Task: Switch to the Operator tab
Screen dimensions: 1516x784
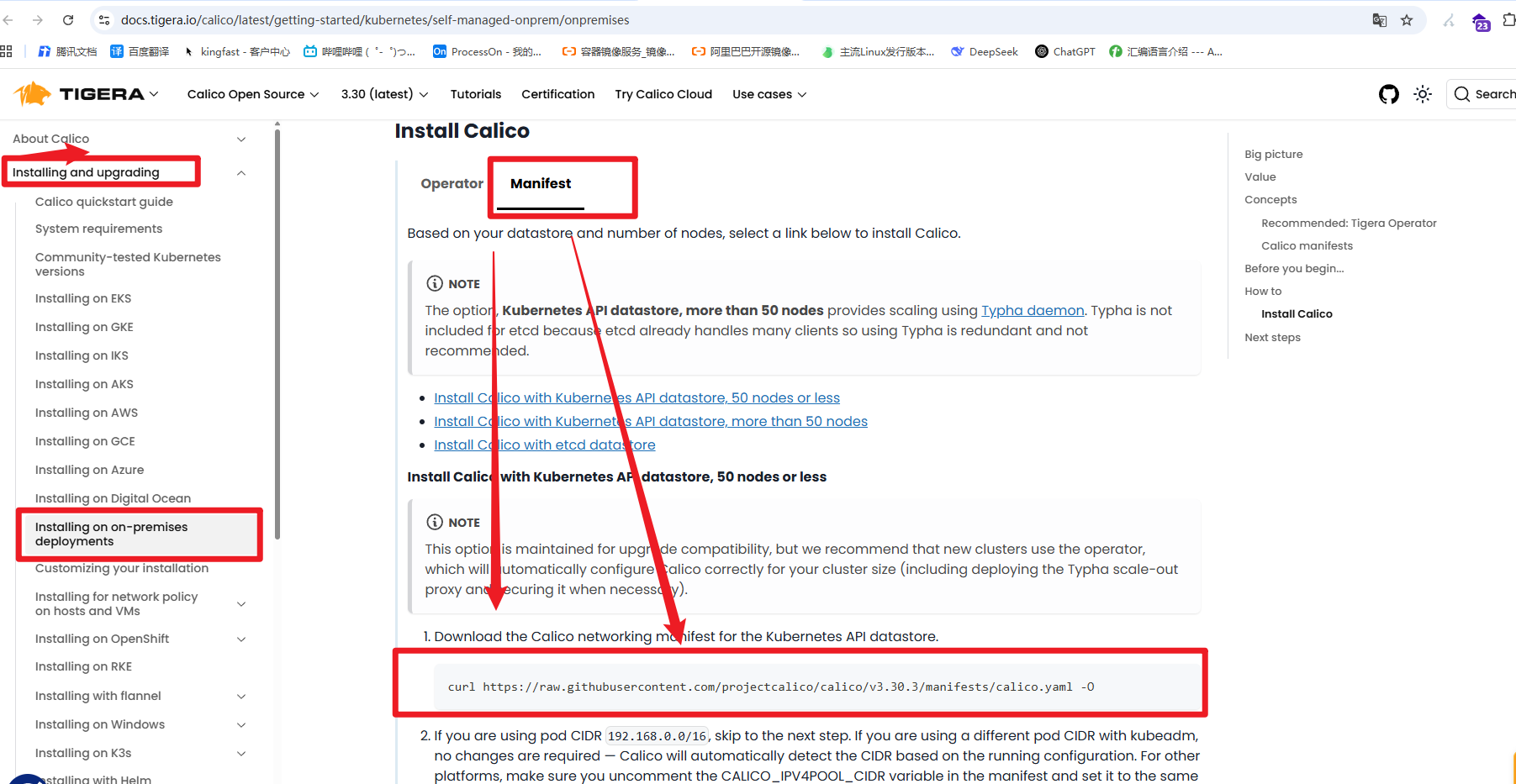Action: coord(452,183)
